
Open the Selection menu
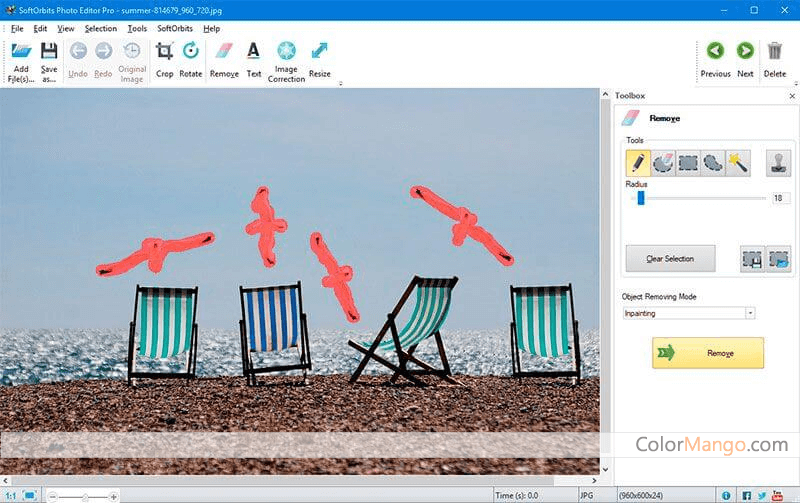pos(100,28)
